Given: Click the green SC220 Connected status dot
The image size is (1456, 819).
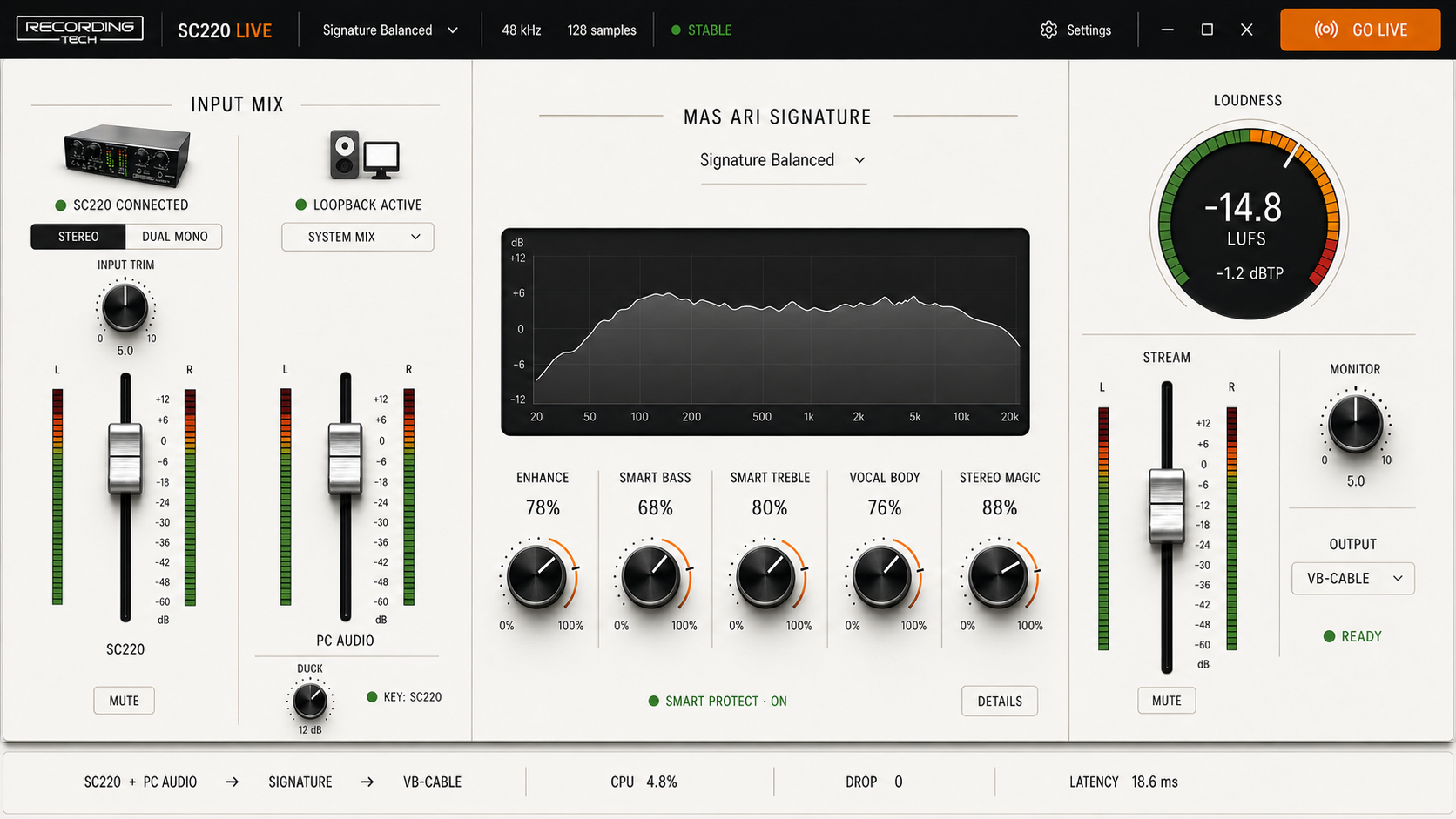Looking at the screenshot, I should [x=61, y=205].
